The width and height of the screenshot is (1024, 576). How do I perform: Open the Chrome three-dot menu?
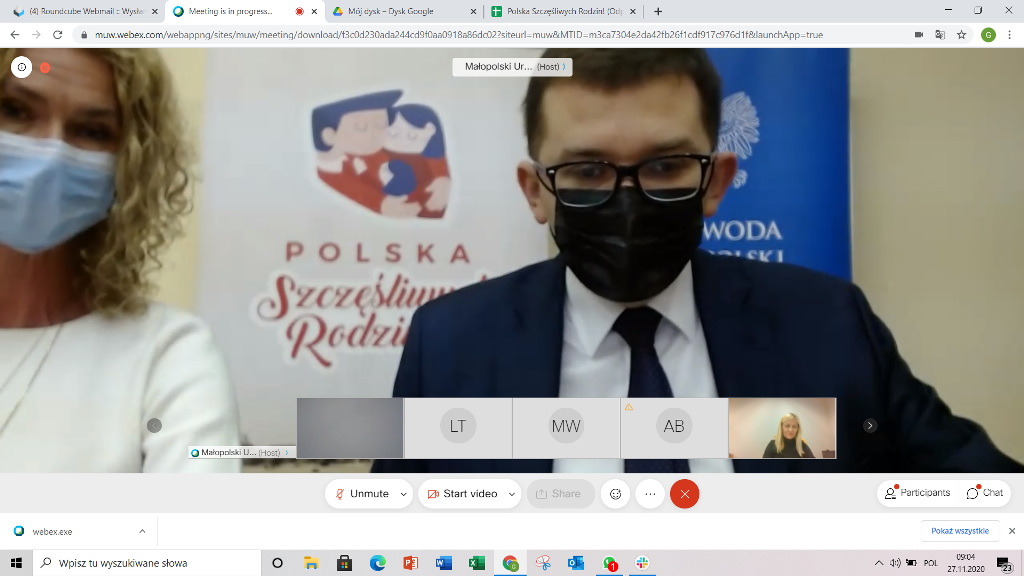tap(1010, 35)
